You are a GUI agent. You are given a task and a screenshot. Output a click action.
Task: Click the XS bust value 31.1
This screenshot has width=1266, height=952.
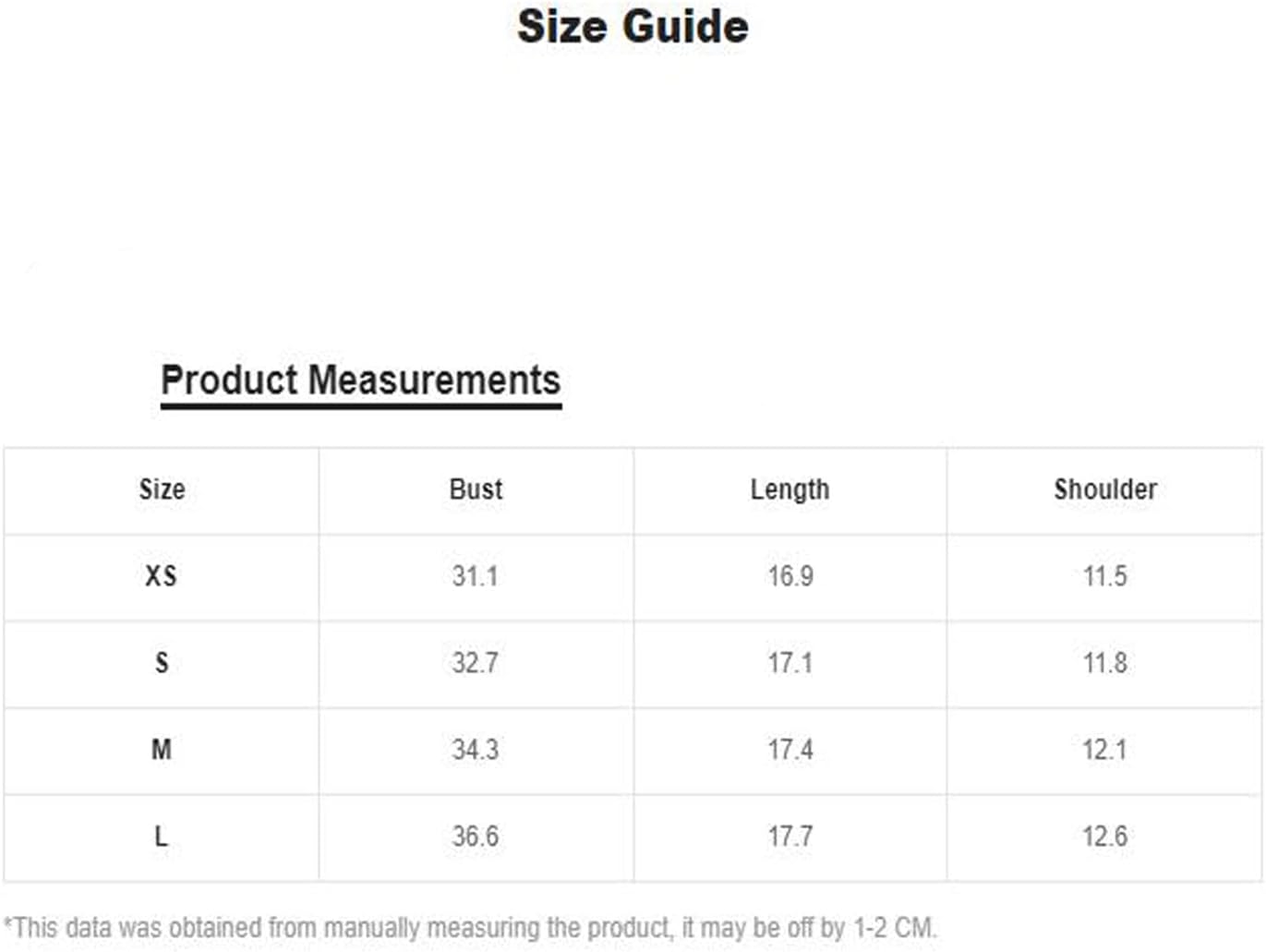click(x=475, y=576)
